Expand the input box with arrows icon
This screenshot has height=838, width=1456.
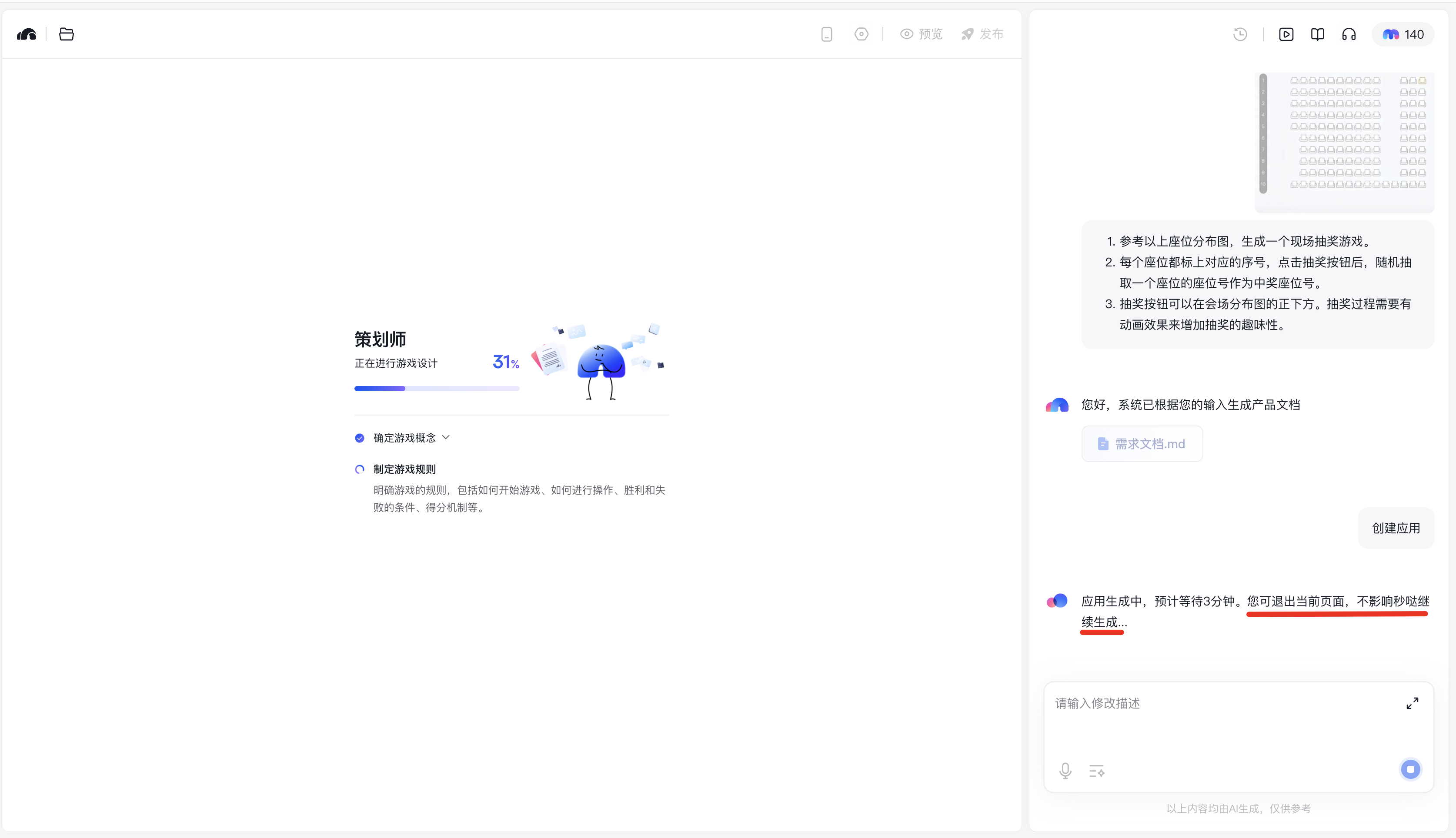coord(1412,703)
